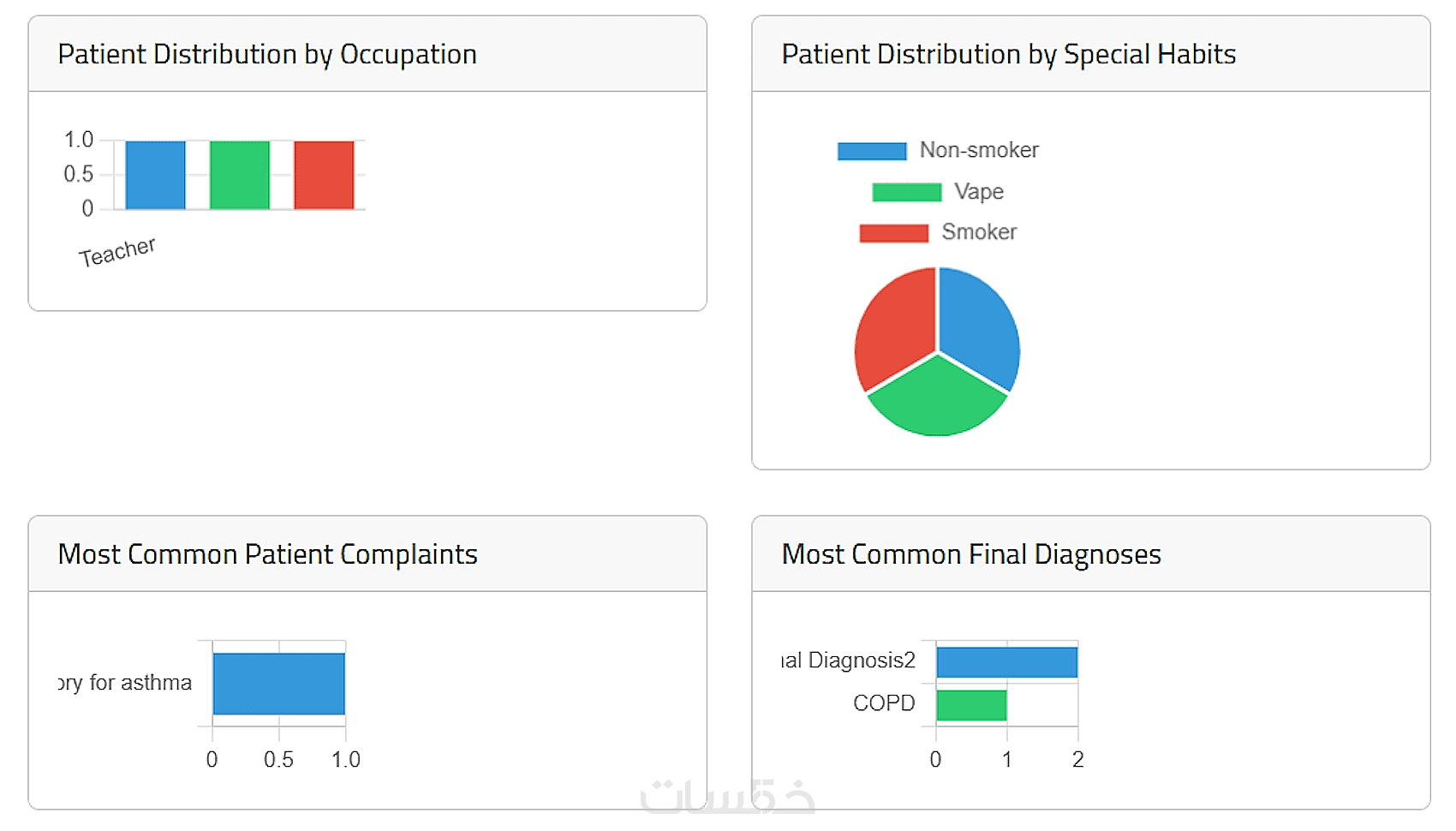Click the Smoker legend label

pos(979,232)
